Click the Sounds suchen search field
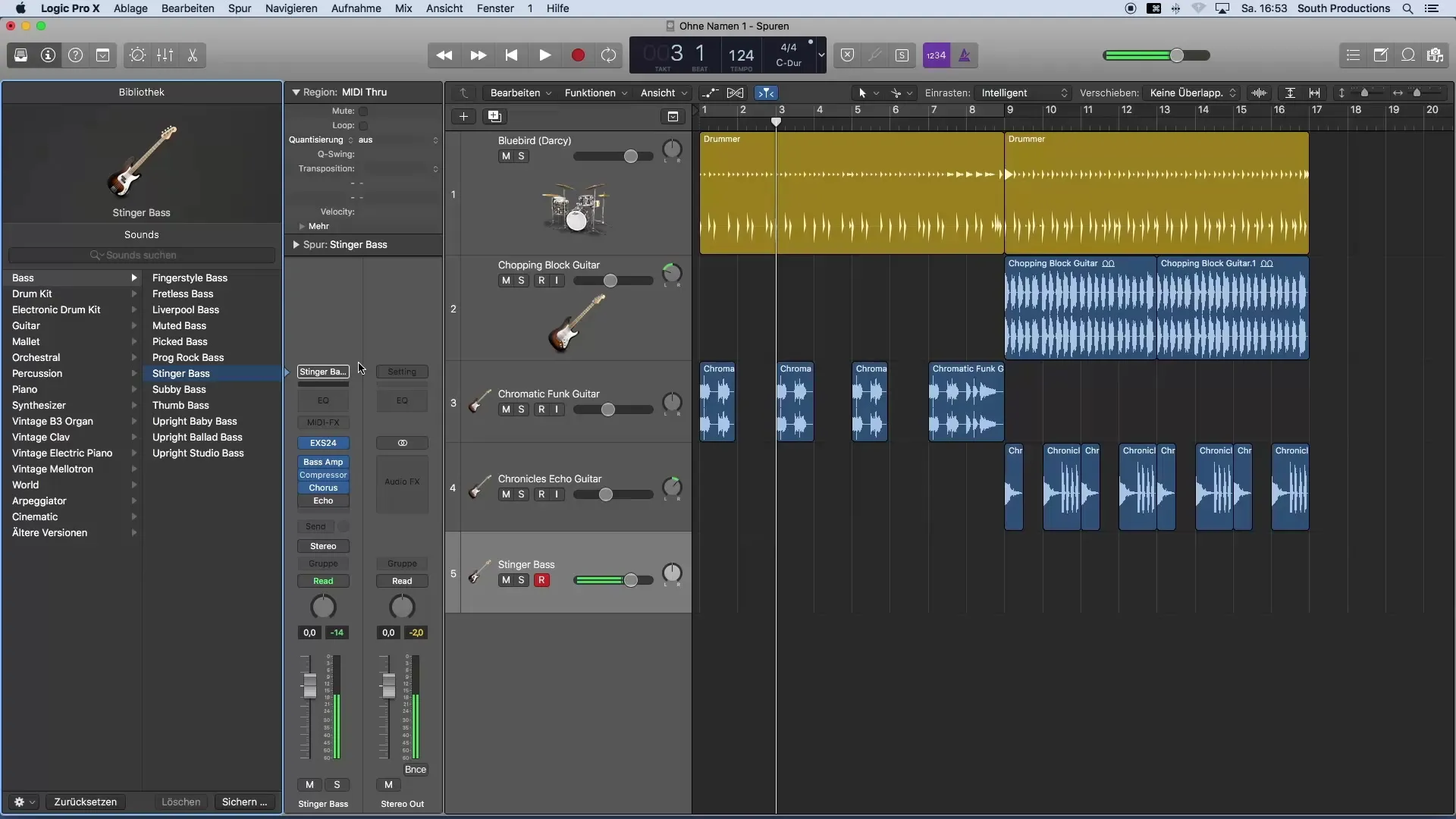The height and width of the screenshot is (819, 1456). point(142,255)
